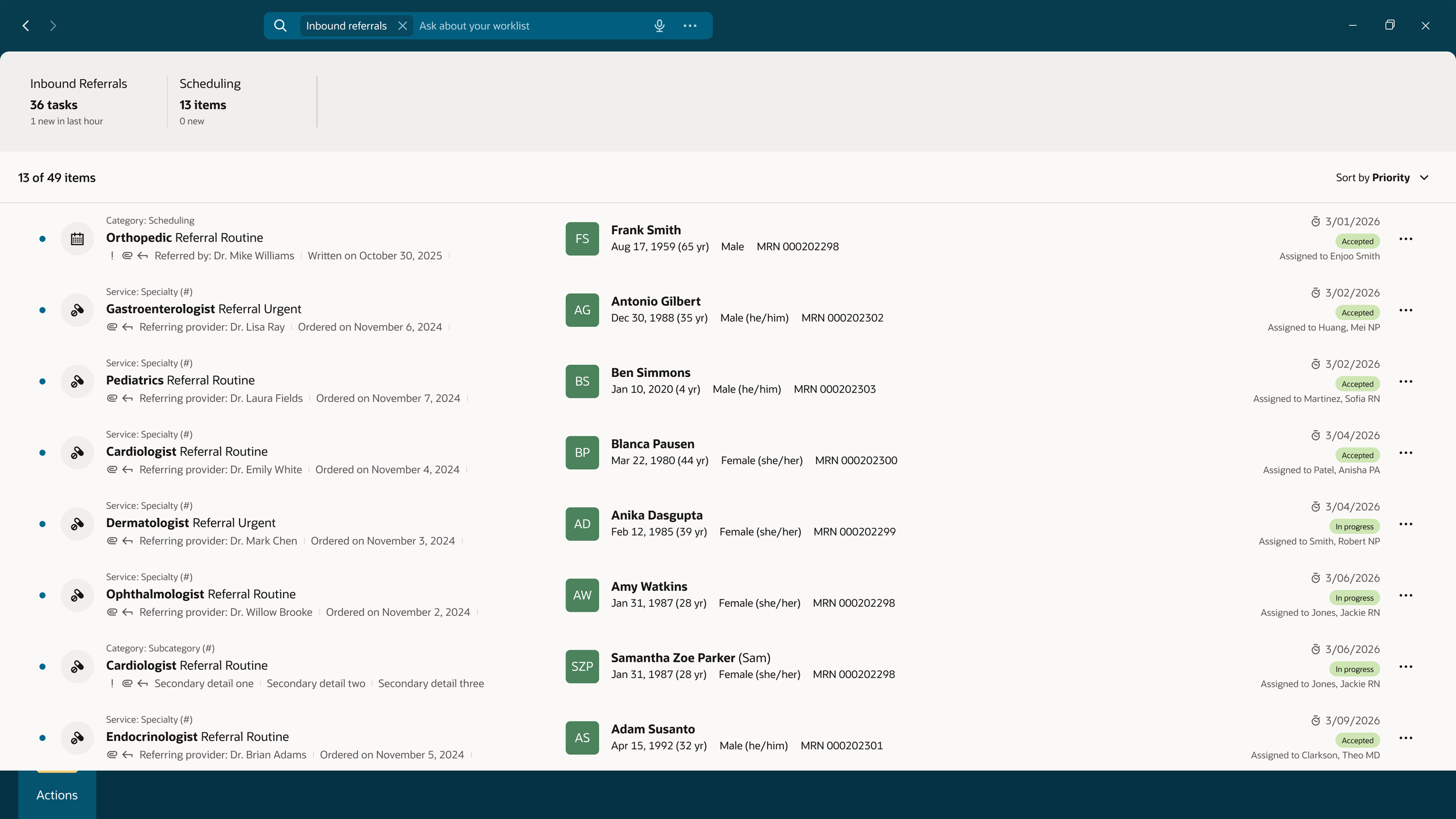This screenshot has height=819, width=1456.
Task: Click referral icon for Gastroenterologist Referral Urgent
Action: click(x=77, y=310)
